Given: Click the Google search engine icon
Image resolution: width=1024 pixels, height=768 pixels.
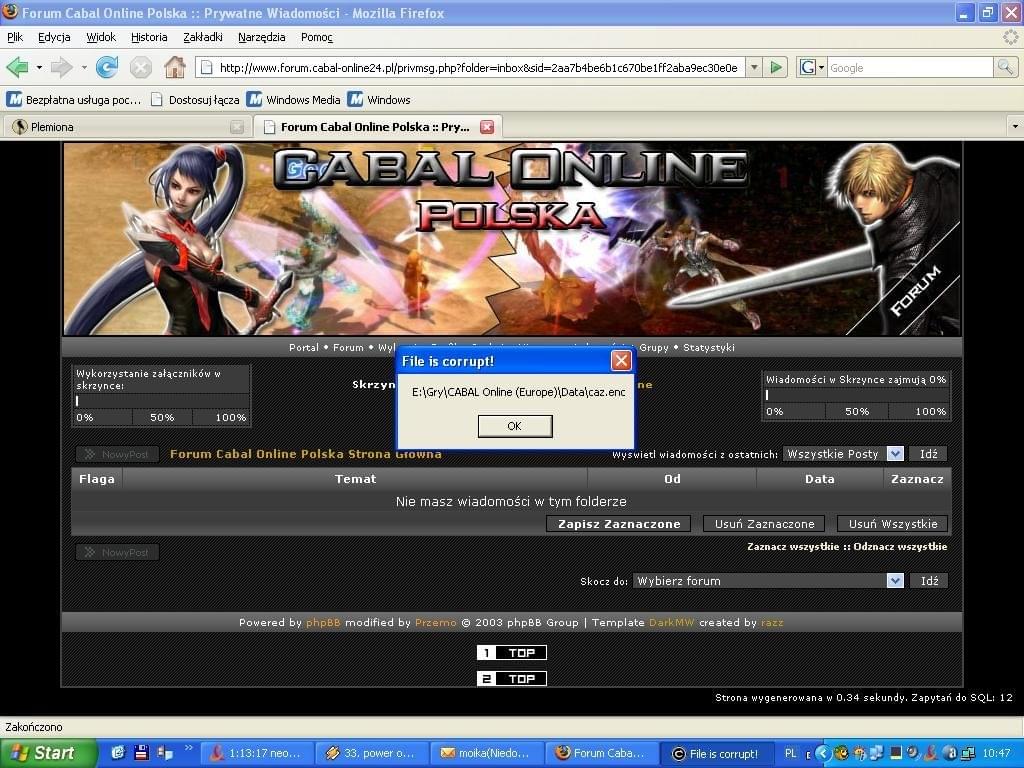Looking at the screenshot, I should point(808,67).
